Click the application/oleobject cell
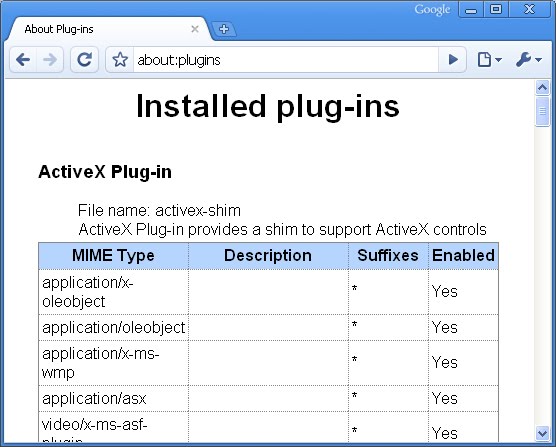Screen dimensions: 556x447 113,328
